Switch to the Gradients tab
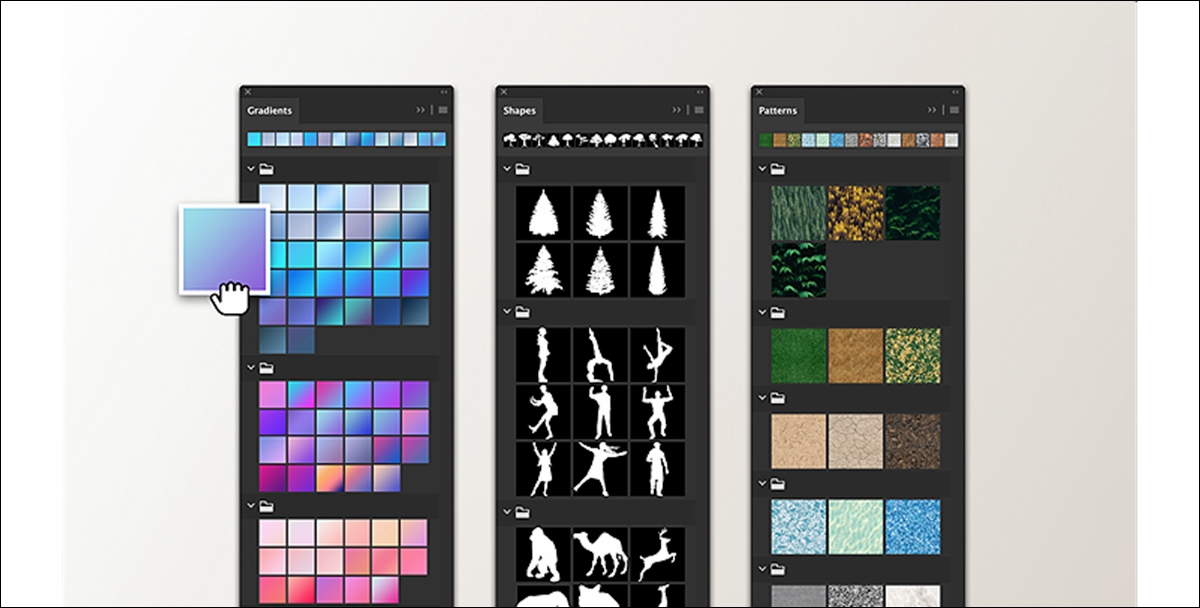This screenshot has height=608, width=1200. point(269,110)
